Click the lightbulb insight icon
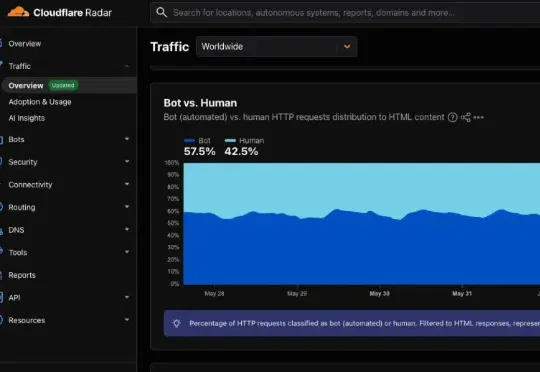Screen dimensions: 540x372 [x=177, y=323]
